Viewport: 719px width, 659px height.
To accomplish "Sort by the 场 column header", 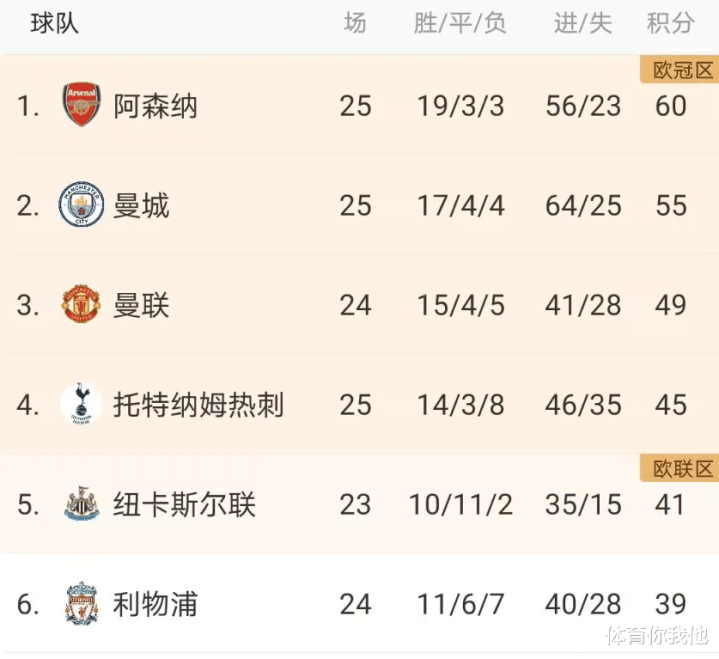I will (355, 24).
